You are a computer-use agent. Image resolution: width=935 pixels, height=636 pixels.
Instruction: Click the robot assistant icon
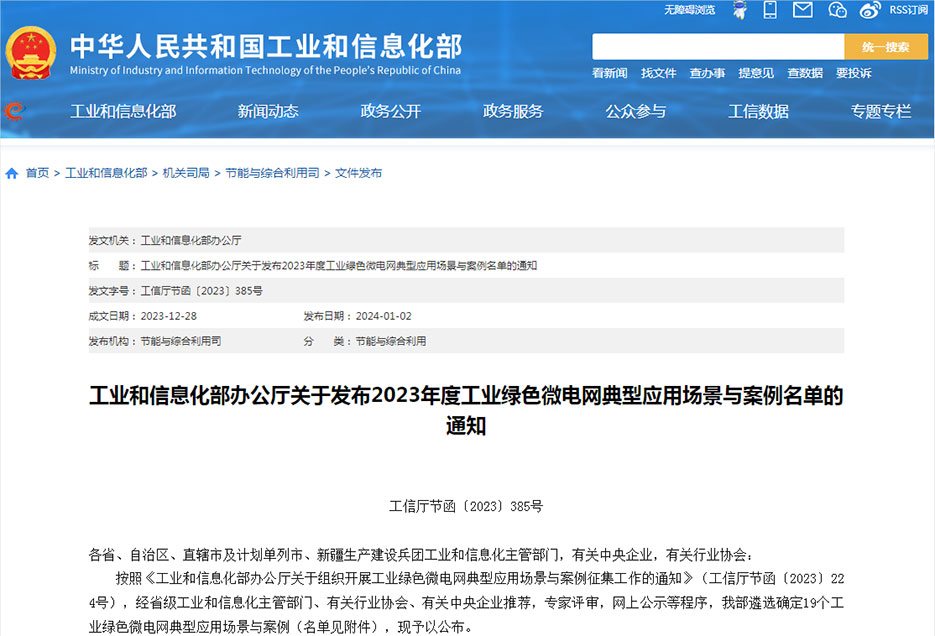pyautogui.click(x=738, y=10)
